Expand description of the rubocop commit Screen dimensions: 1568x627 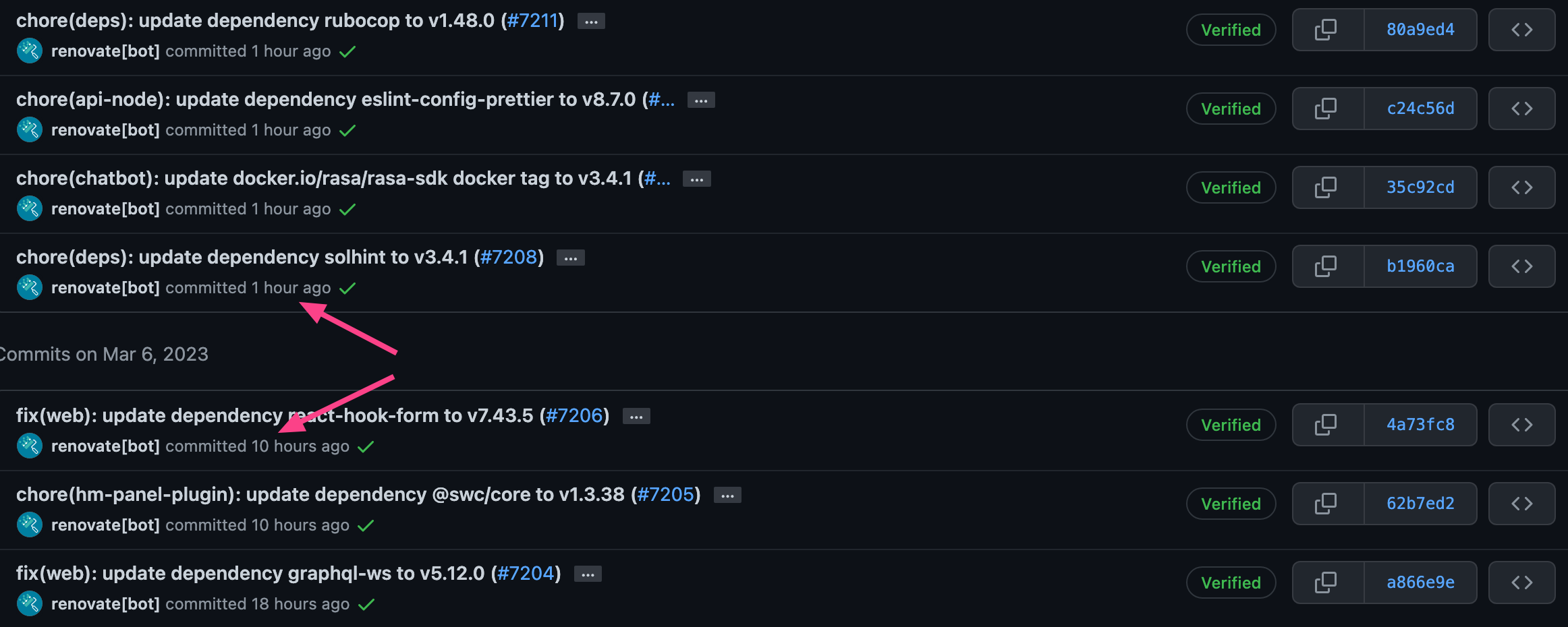click(x=591, y=21)
